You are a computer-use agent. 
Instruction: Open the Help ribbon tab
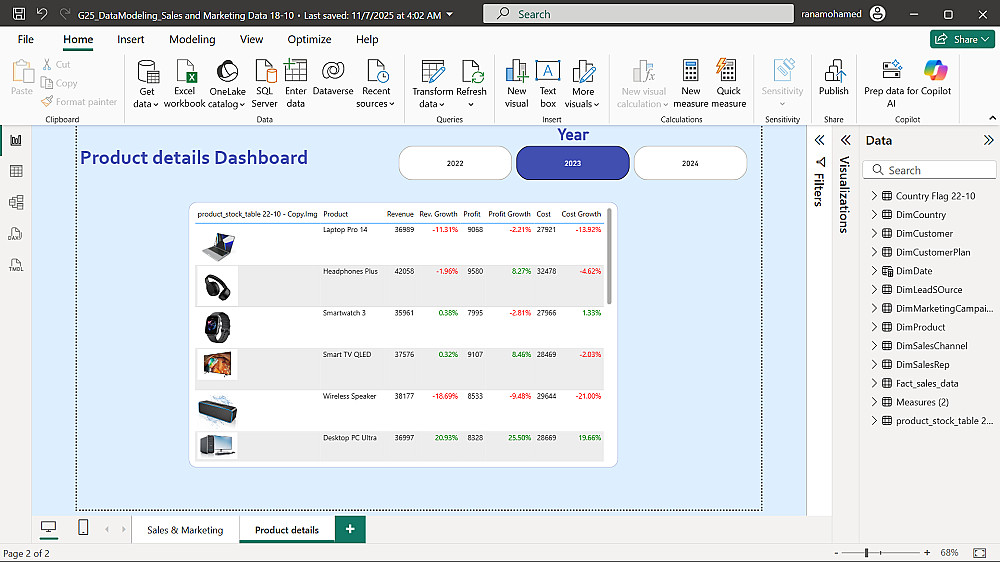(367, 40)
